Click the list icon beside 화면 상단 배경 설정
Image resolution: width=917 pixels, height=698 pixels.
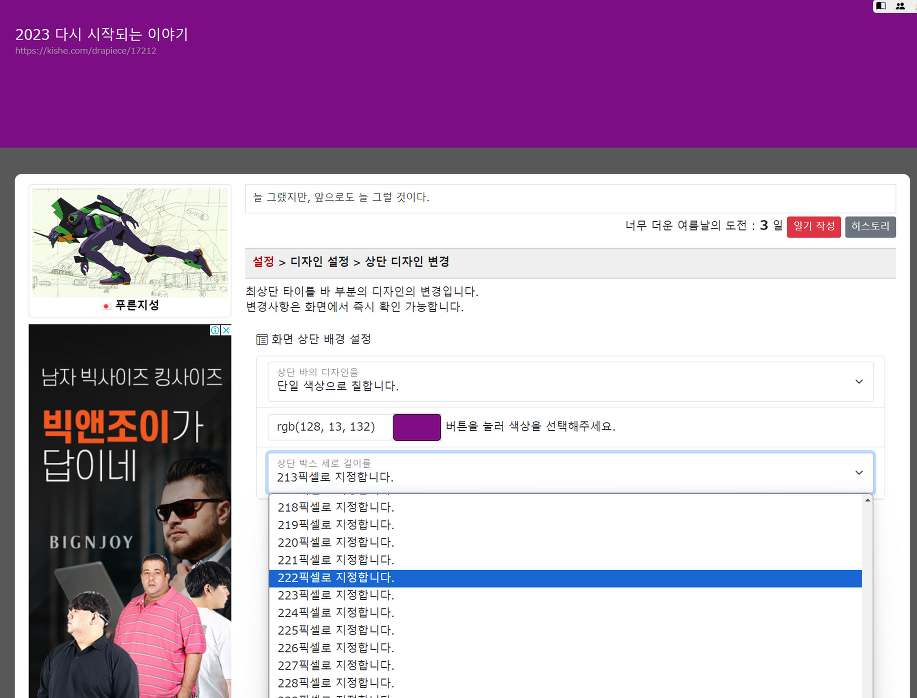coord(262,340)
